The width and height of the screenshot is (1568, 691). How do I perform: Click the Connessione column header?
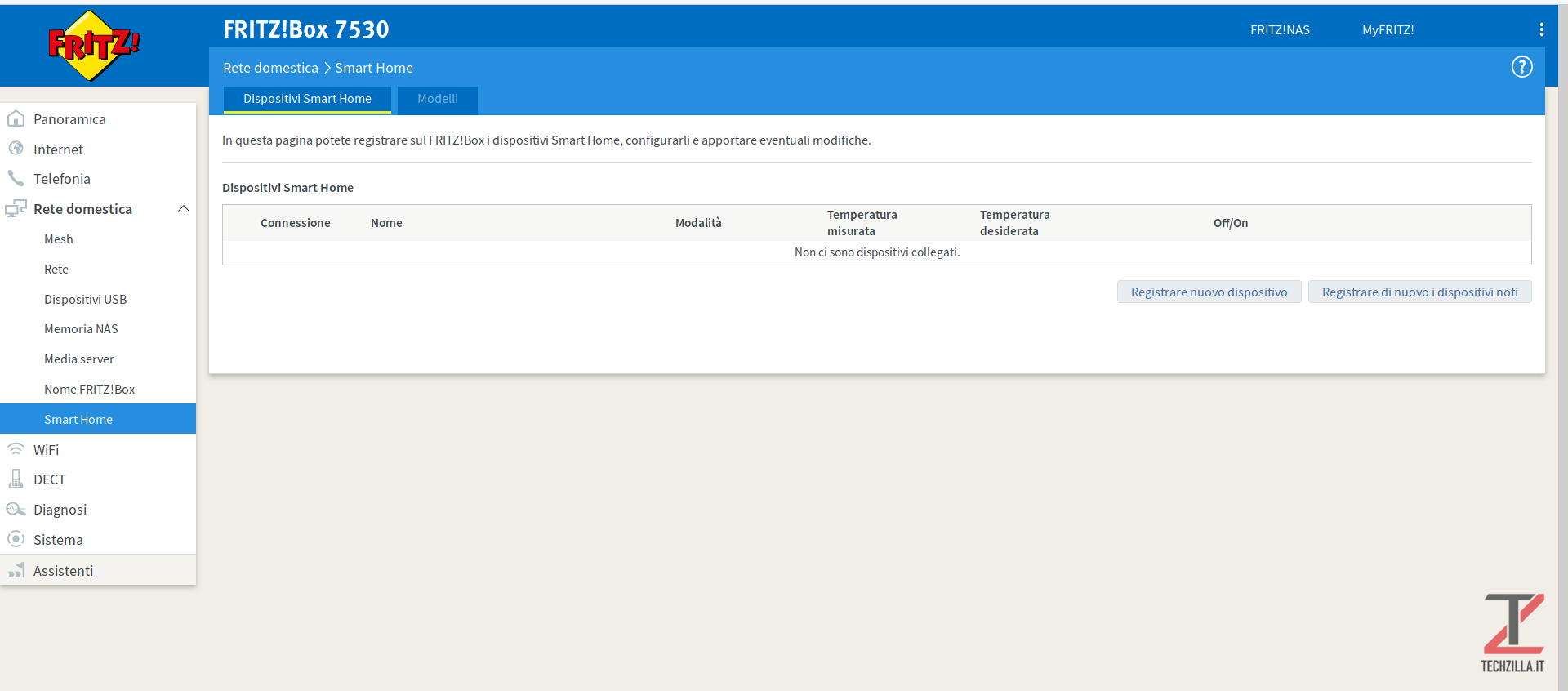click(x=296, y=223)
